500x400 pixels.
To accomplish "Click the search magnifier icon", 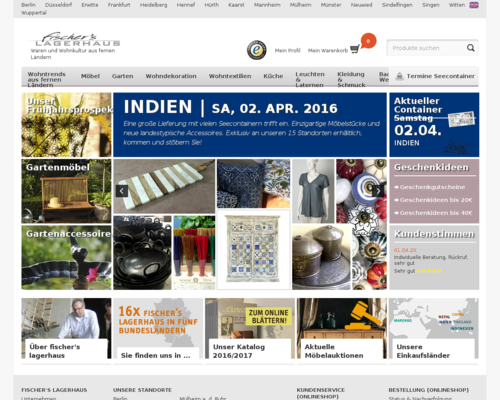I will click(x=471, y=48).
